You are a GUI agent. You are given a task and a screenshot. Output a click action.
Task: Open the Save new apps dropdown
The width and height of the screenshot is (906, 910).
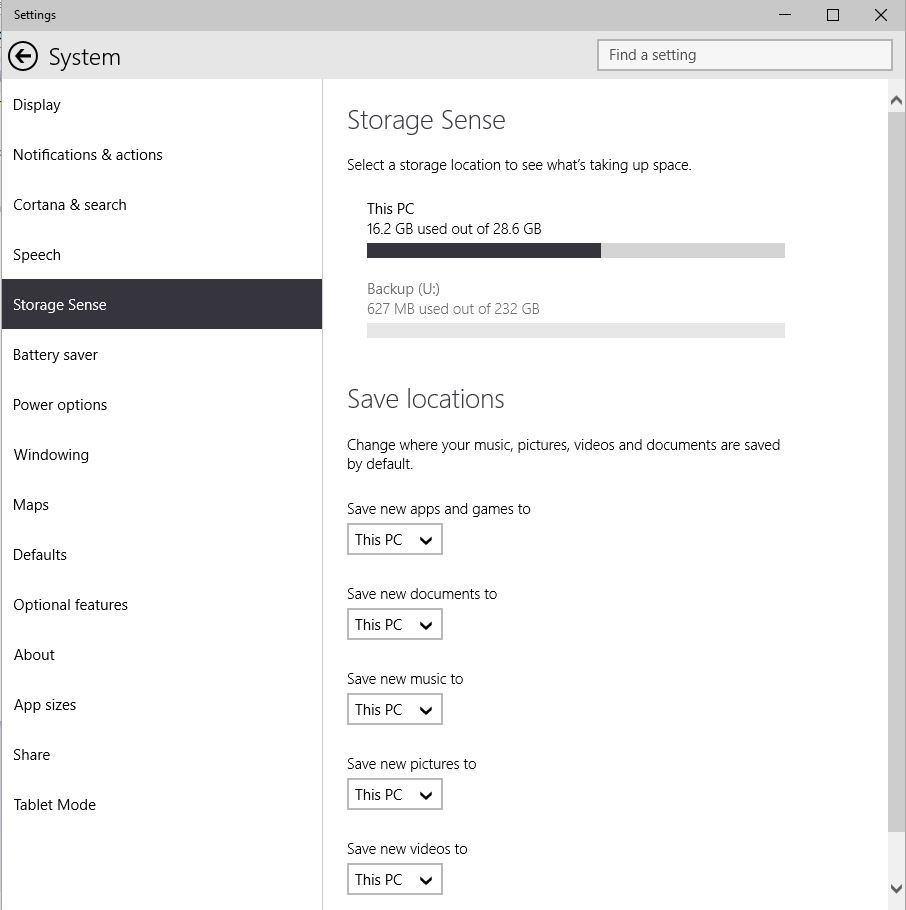(394, 539)
